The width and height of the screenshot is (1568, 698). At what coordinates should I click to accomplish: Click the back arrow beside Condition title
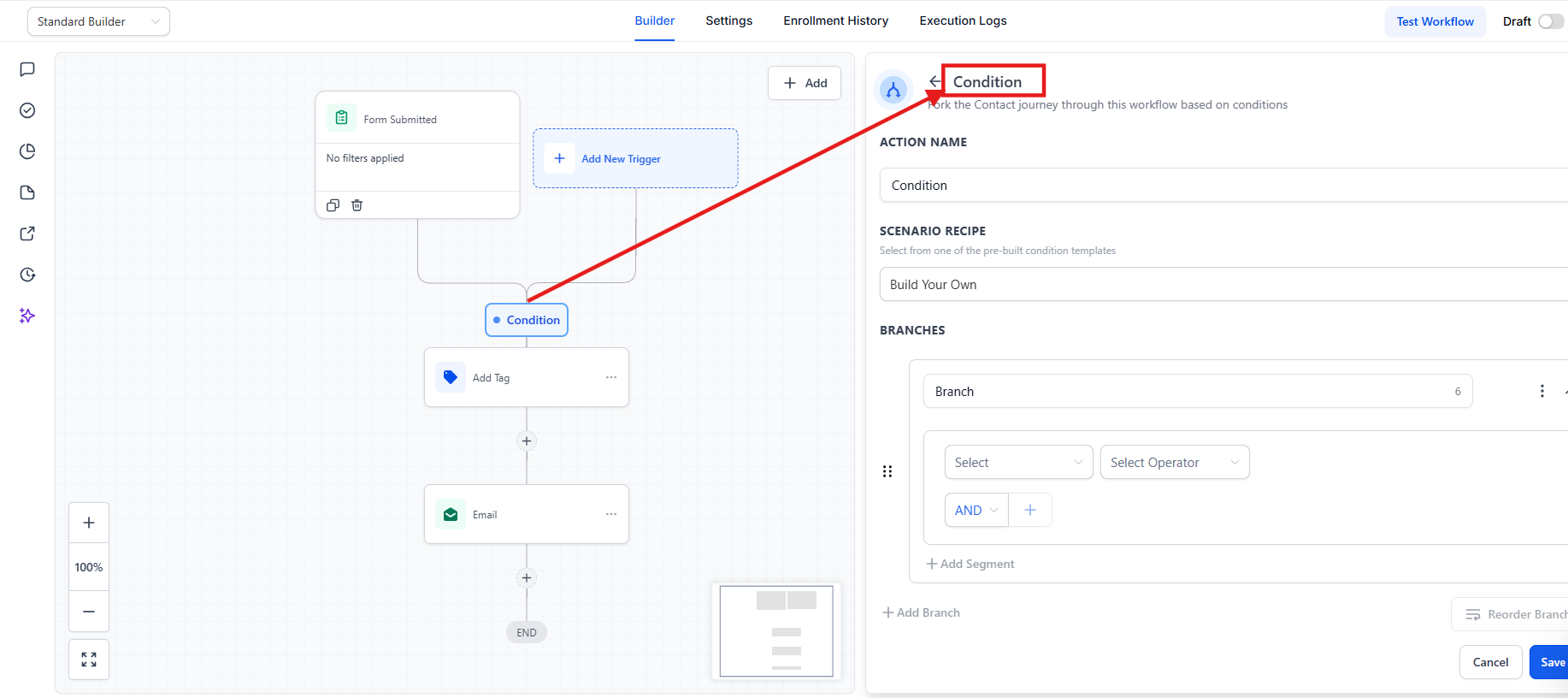(x=934, y=82)
